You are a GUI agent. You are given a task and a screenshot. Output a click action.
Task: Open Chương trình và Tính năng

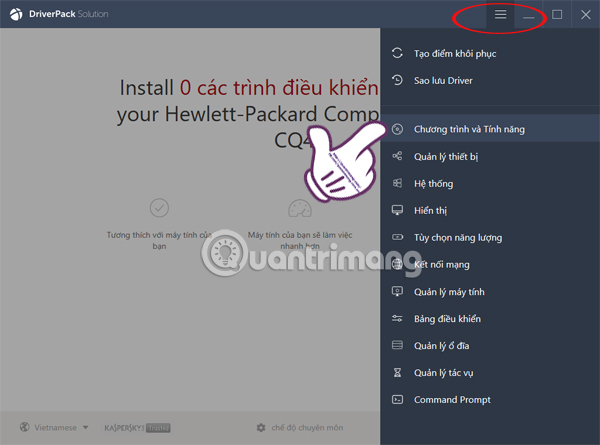coord(490,129)
